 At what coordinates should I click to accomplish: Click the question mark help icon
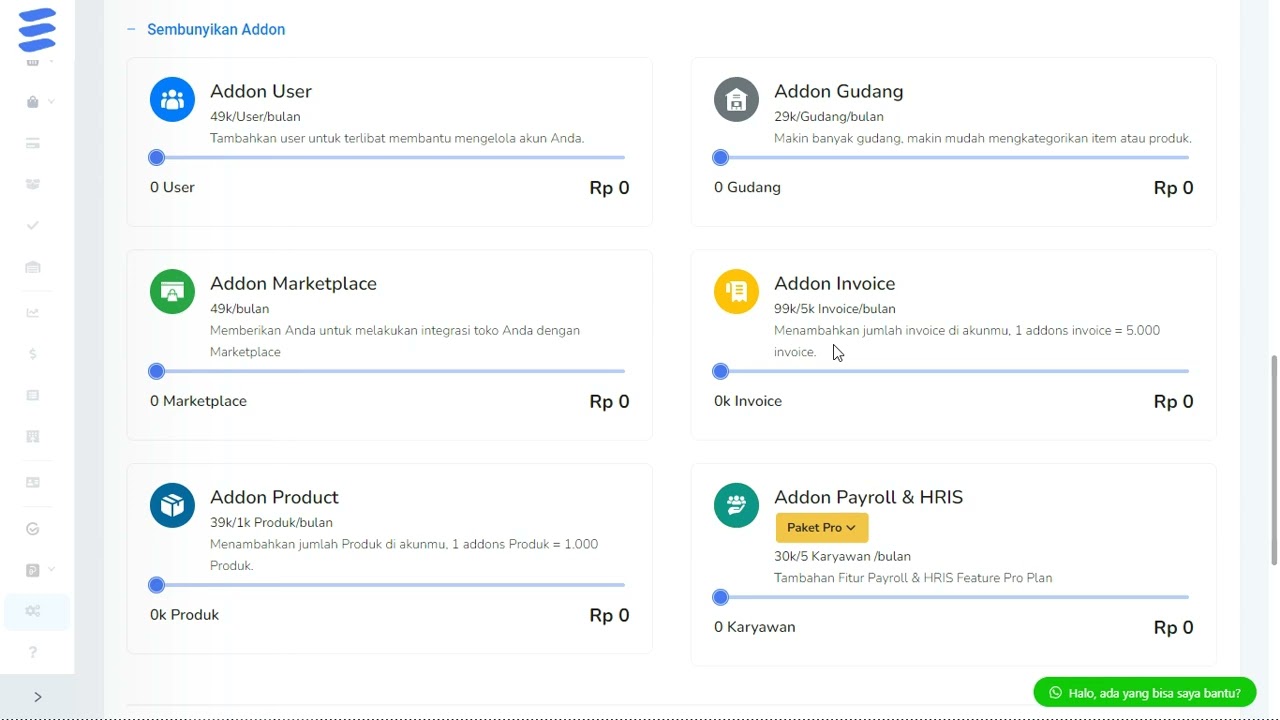(x=33, y=653)
